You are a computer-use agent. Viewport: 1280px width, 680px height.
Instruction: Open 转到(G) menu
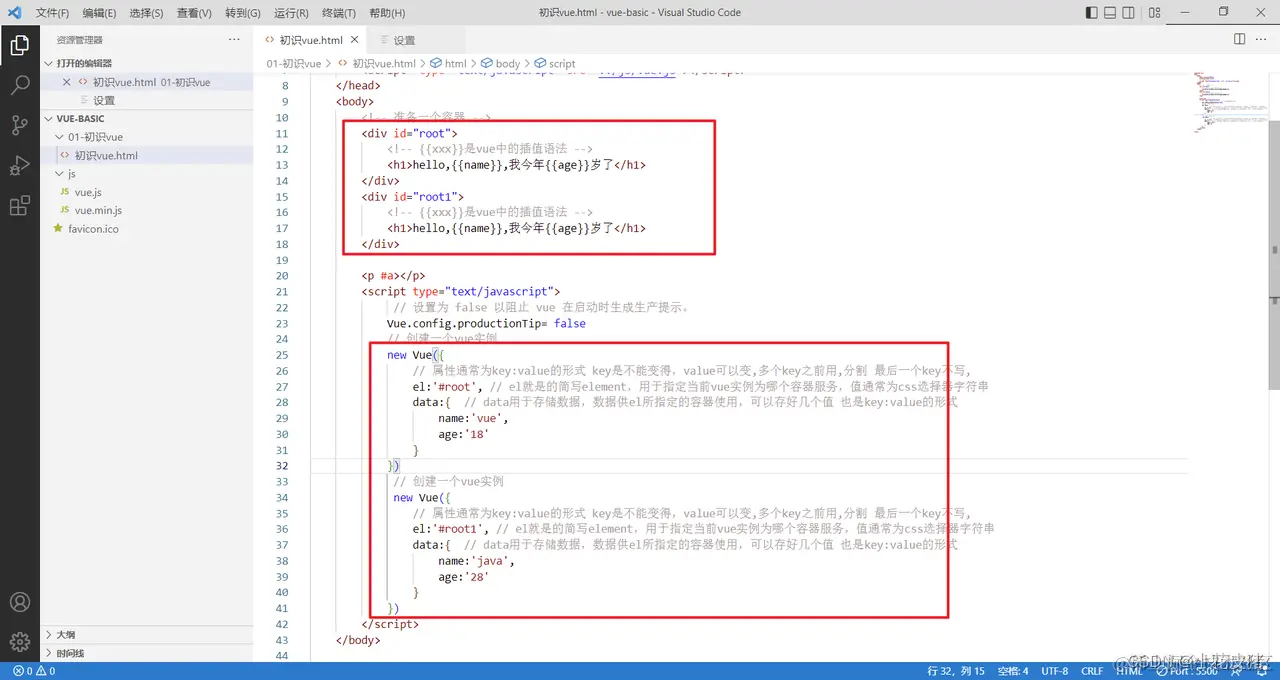tap(243, 13)
